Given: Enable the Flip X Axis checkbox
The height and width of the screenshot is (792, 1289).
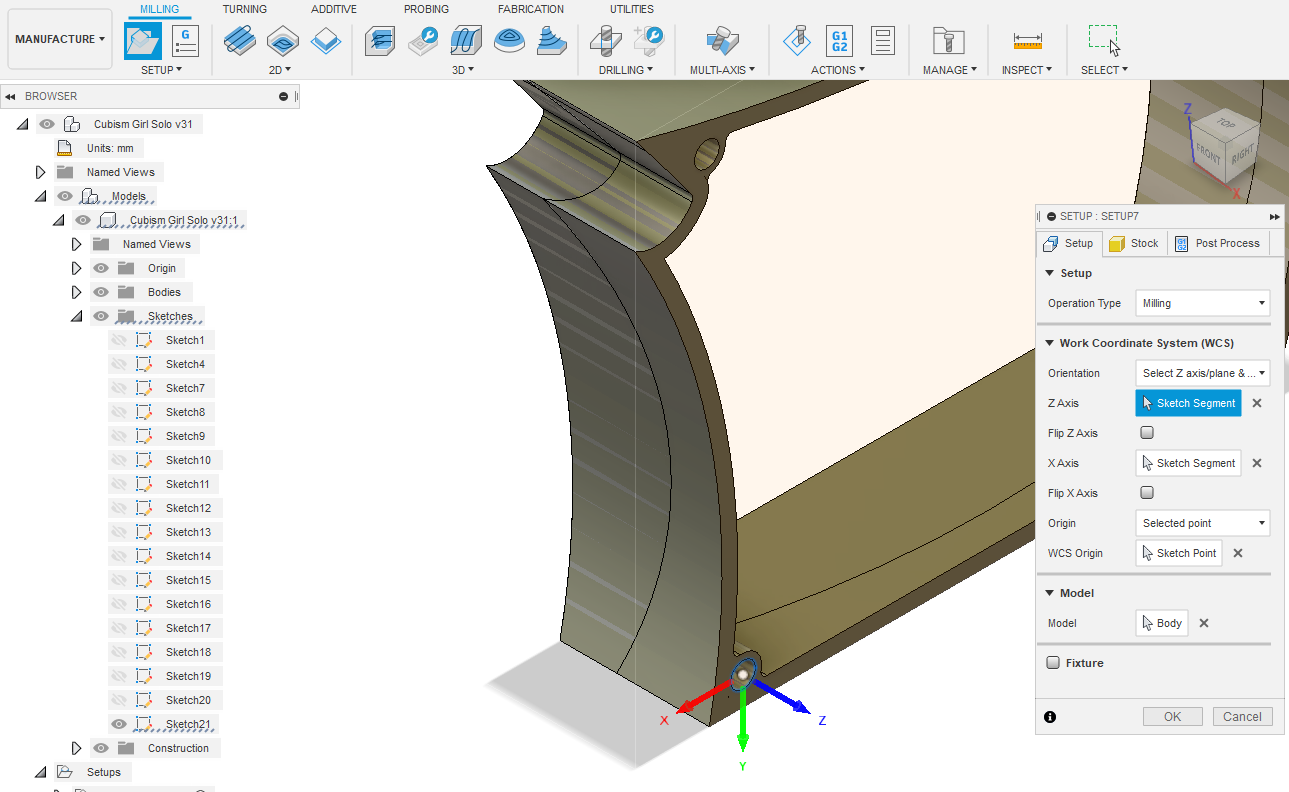Looking at the screenshot, I should [1147, 493].
